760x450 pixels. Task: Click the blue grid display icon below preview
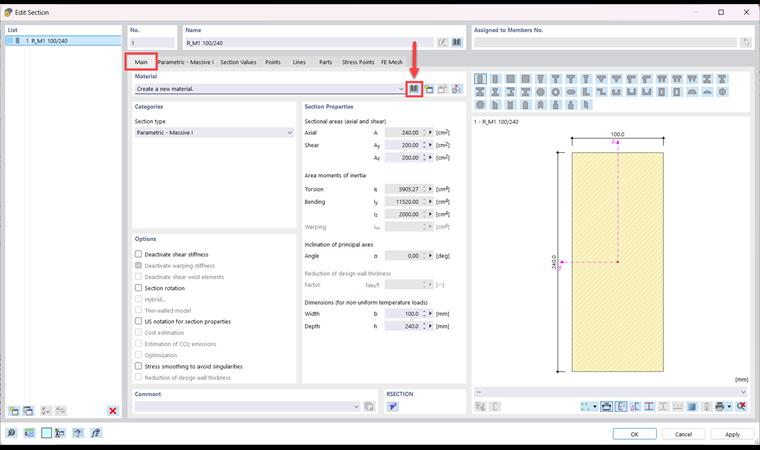[692, 406]
